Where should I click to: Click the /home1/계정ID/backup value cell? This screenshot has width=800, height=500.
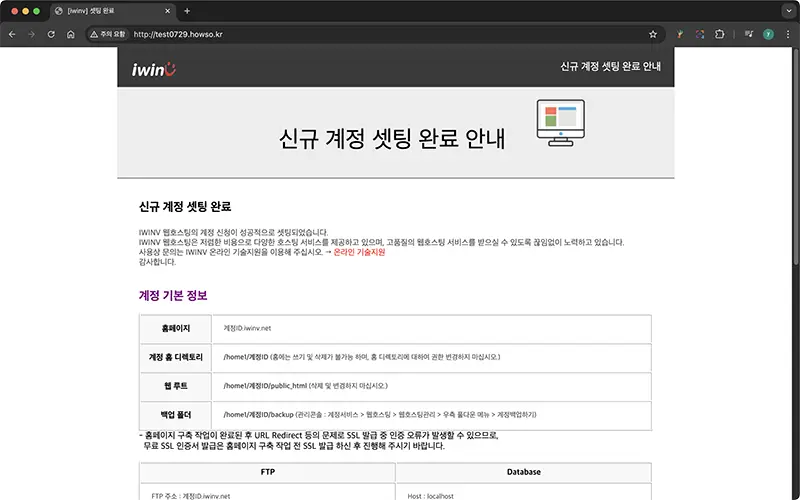432,415
